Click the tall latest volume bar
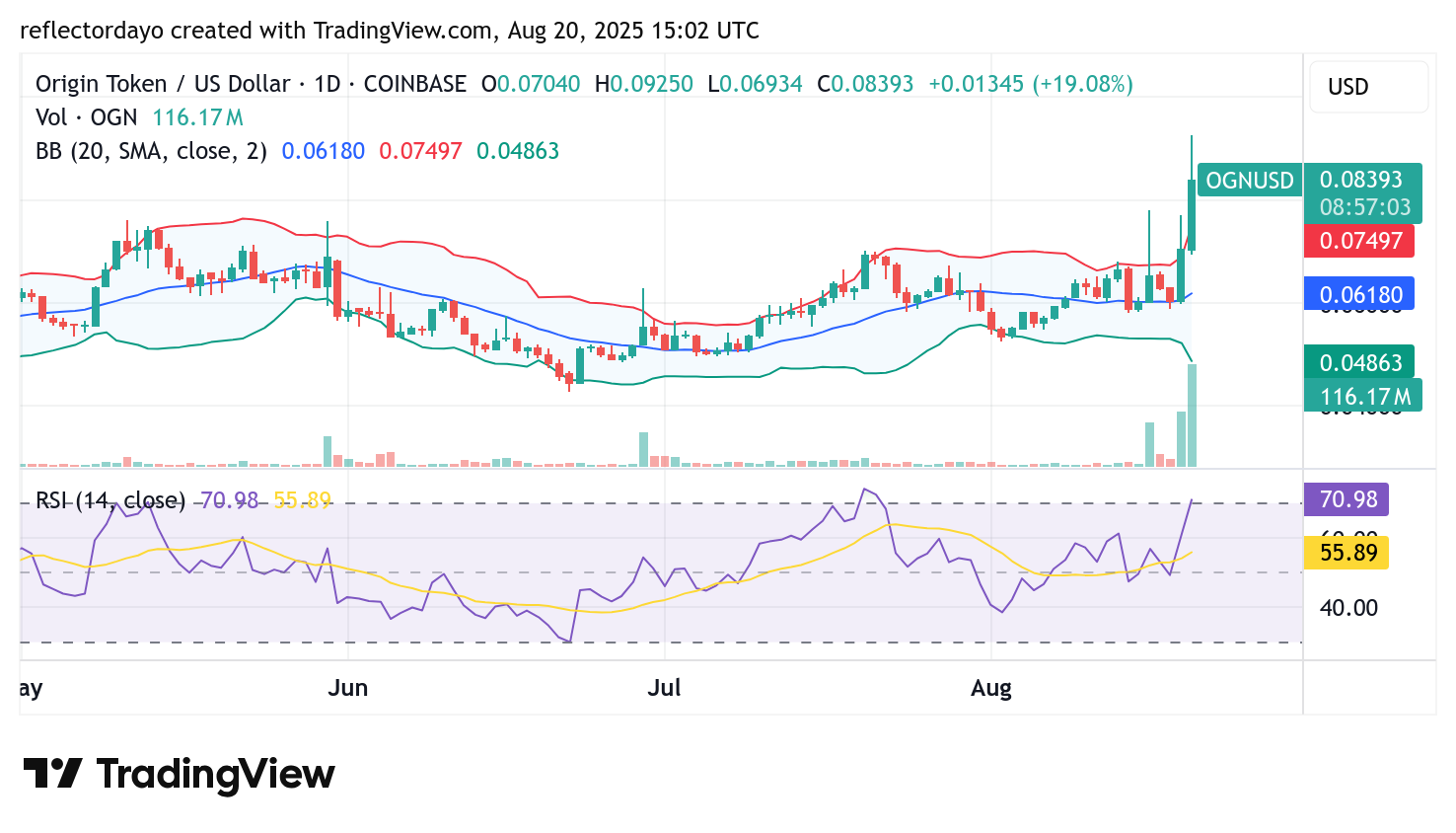 click(x=1192, y=416)
